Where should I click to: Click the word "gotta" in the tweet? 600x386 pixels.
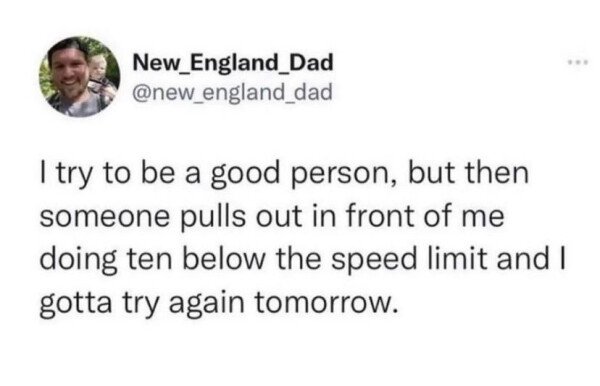click(76, 304)
